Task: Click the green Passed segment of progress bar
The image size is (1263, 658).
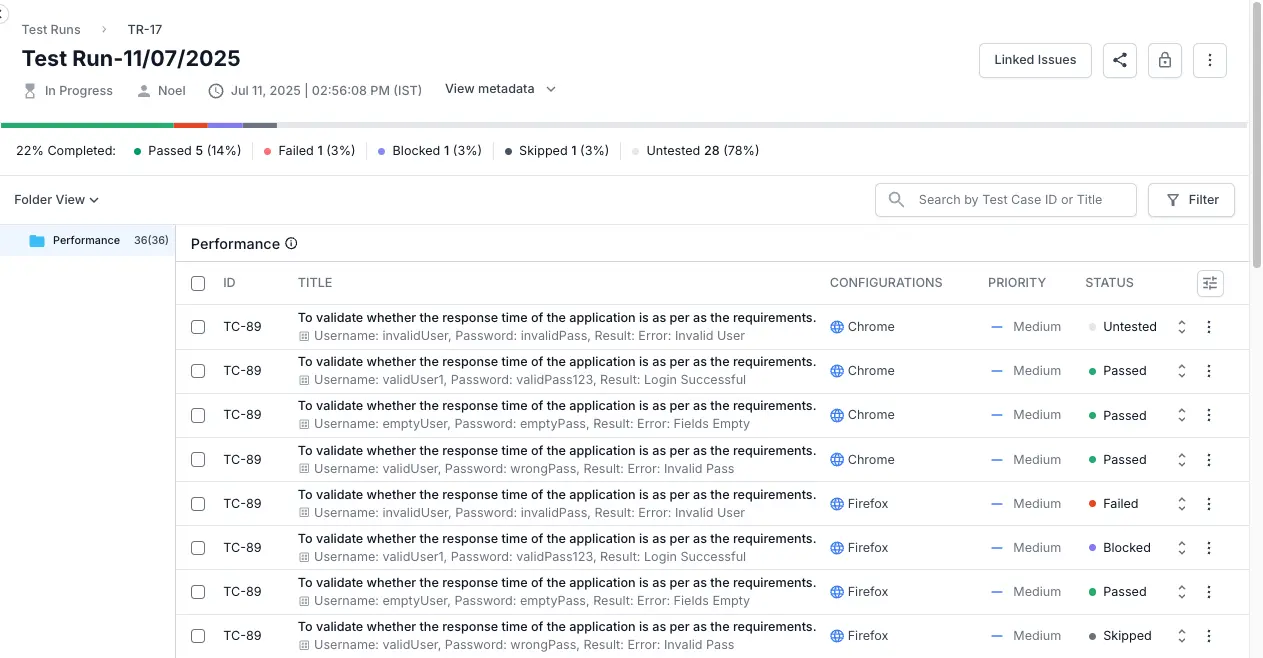Action: (x=87, y=125)
